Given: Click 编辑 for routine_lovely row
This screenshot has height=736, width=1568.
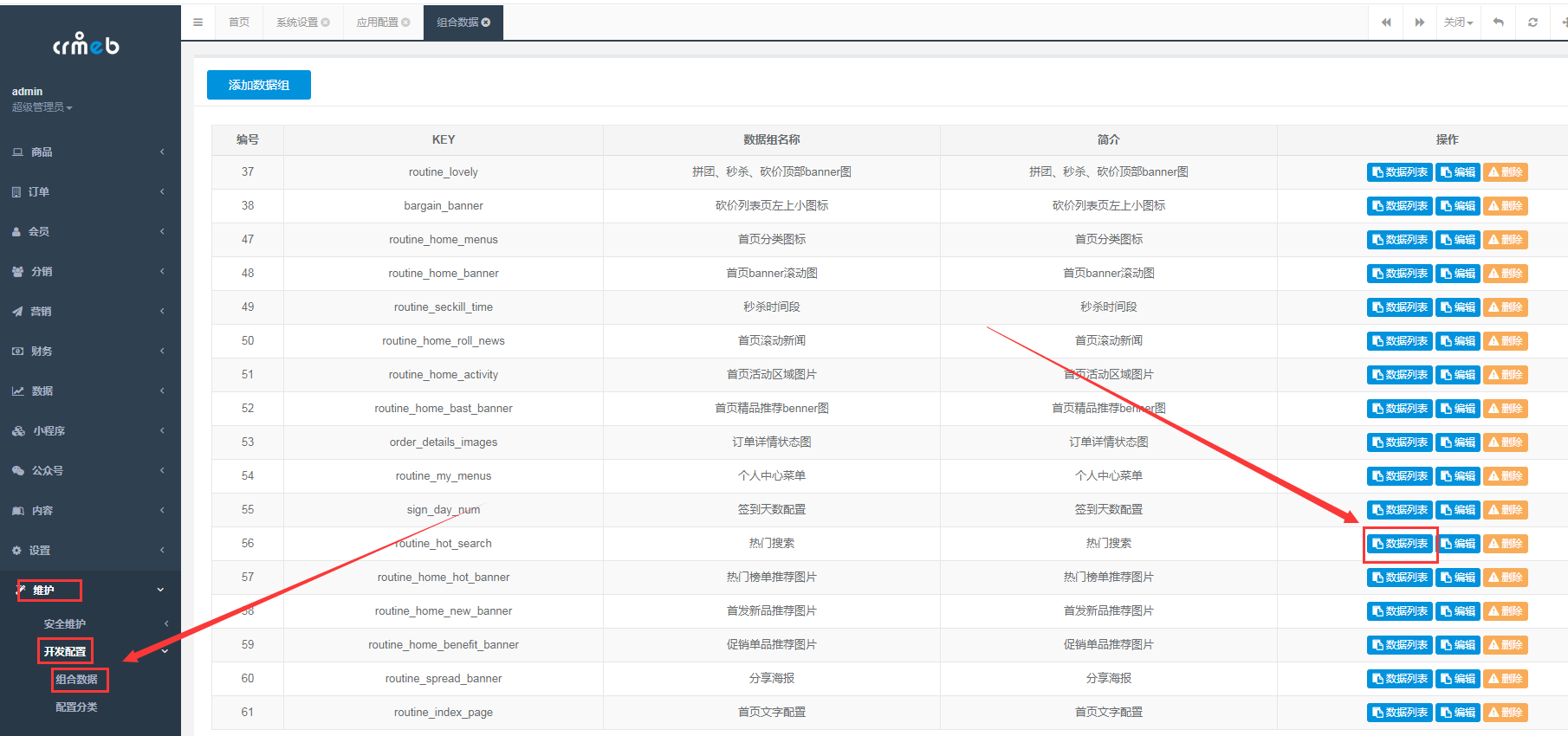Looking at the screenshot, I should coord(1458,172).
